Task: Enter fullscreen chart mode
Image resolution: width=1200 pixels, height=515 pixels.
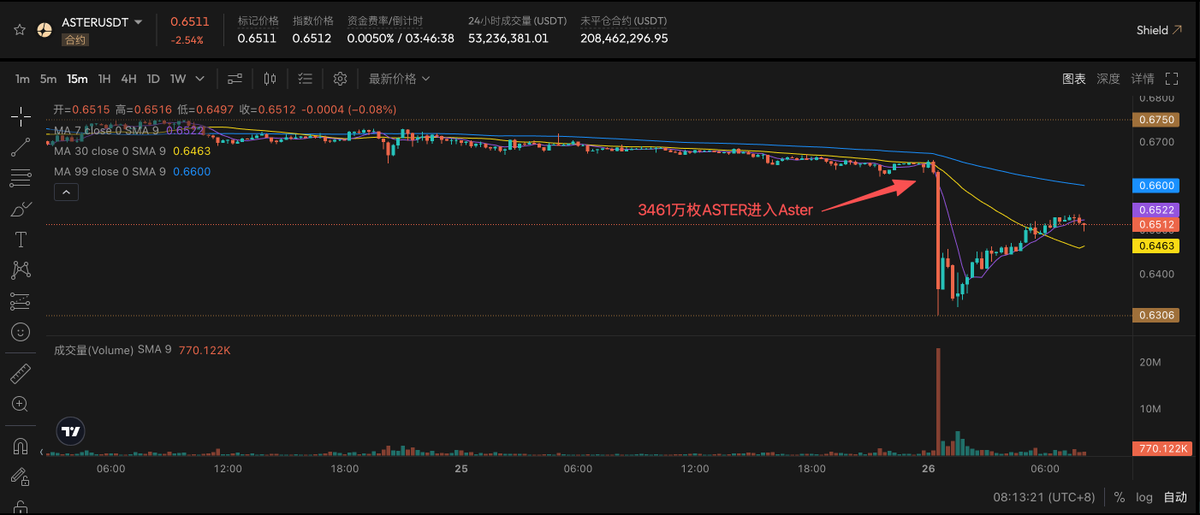Action: [x=1171, y=78]
